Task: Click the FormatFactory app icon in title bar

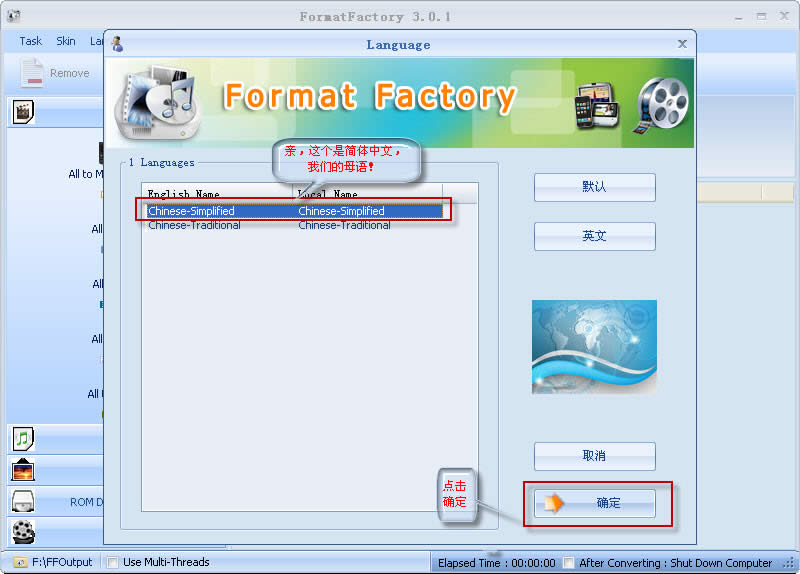Action: pos(14,16)
